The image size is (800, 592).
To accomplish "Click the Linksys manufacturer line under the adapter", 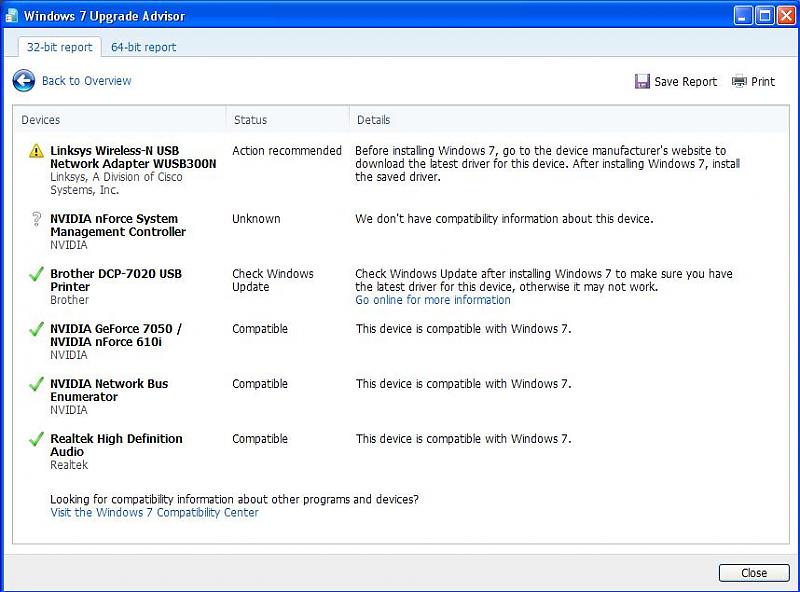I will [116, 183].
